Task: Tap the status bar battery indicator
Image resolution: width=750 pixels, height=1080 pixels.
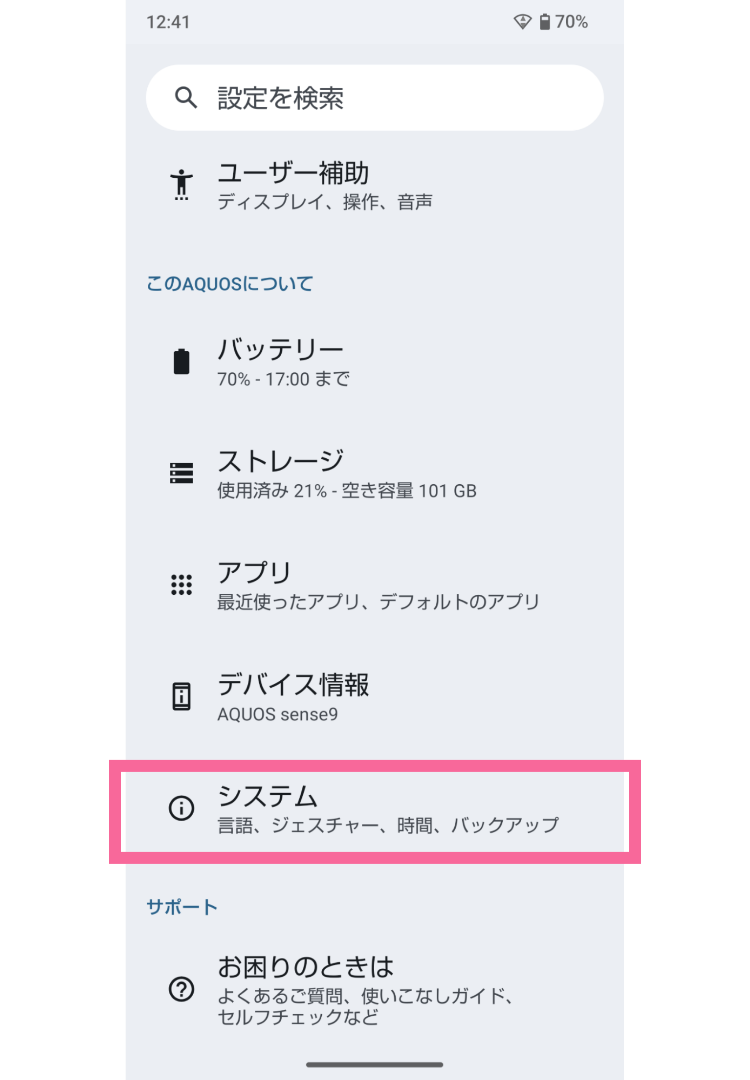Action: click(545, 22)
